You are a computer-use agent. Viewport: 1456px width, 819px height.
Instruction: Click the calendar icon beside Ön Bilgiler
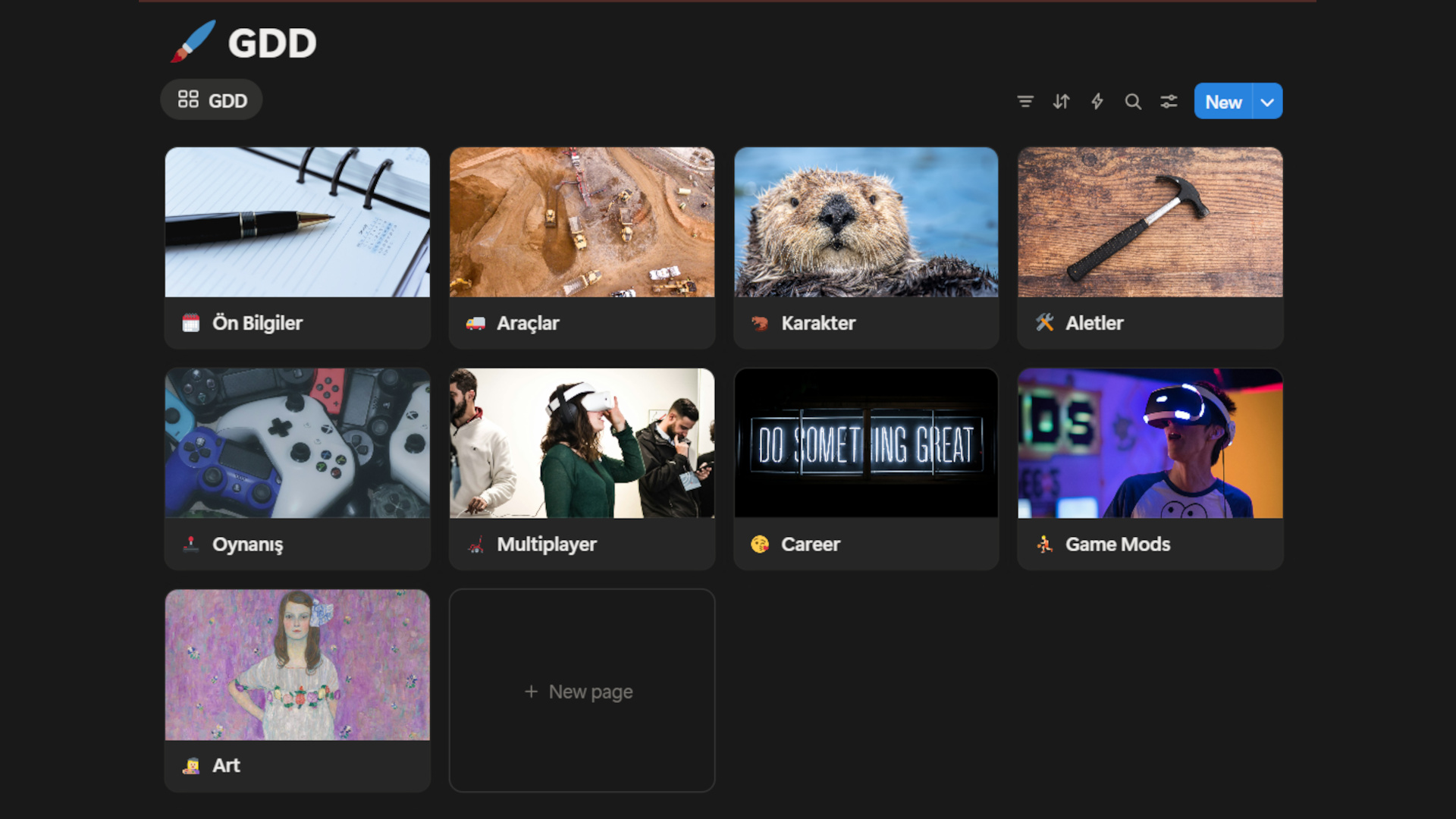[191, 324]
